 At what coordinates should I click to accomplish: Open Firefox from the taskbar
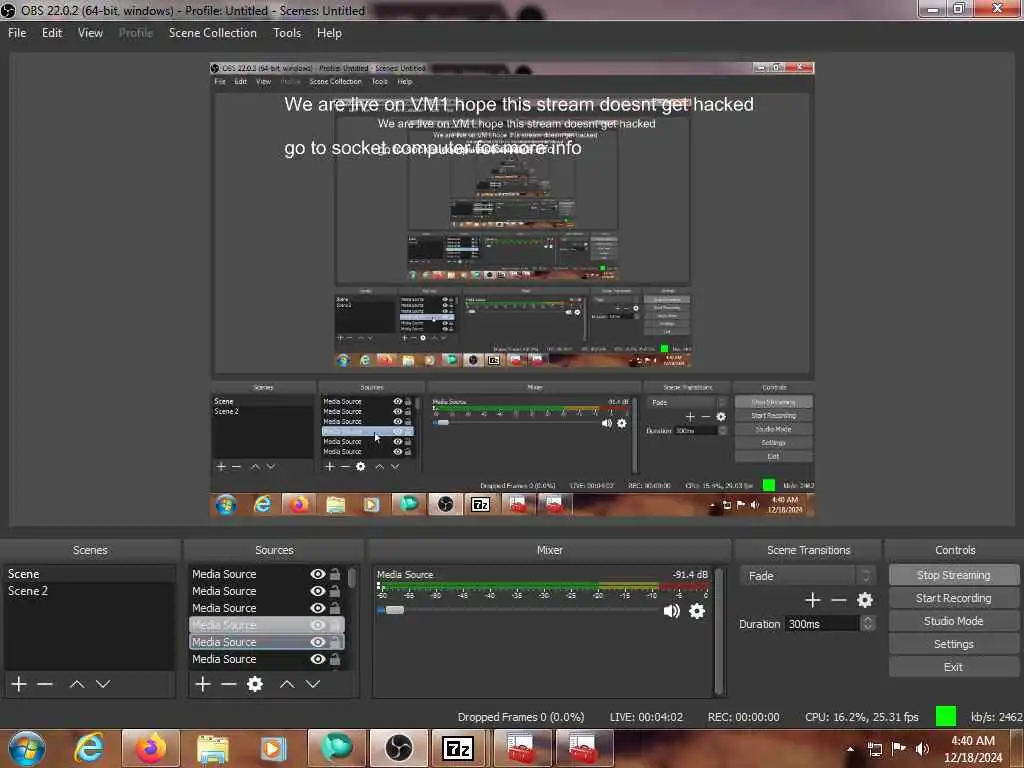point(151,748)
